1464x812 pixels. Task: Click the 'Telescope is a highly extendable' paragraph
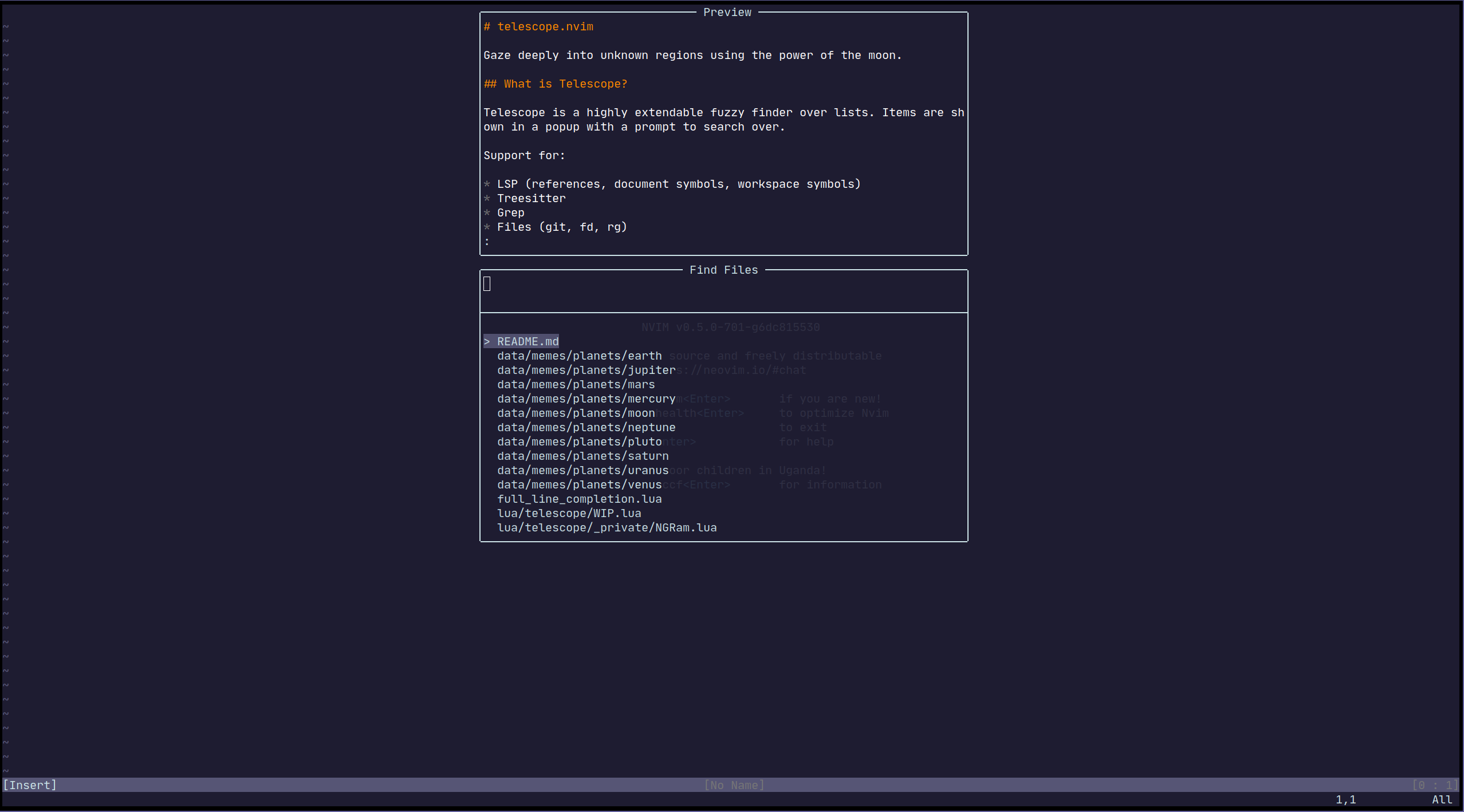(x=724, y=120)
